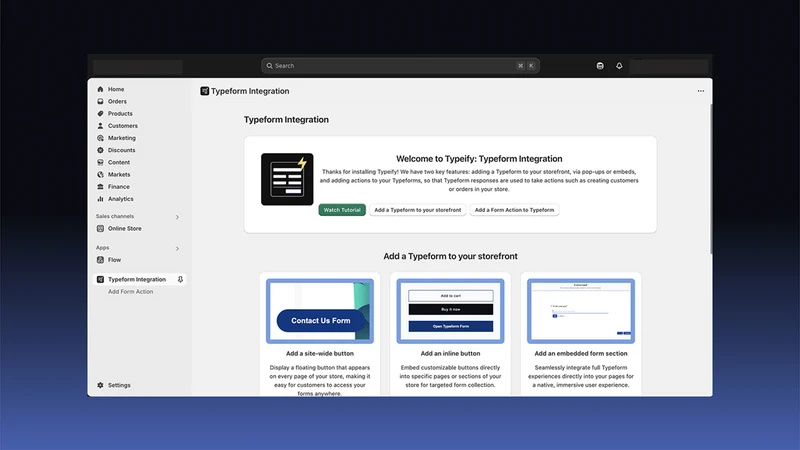This screenshot has width=800, height=450.
Task: Click the Products tag icon
Action: (100, 113)
